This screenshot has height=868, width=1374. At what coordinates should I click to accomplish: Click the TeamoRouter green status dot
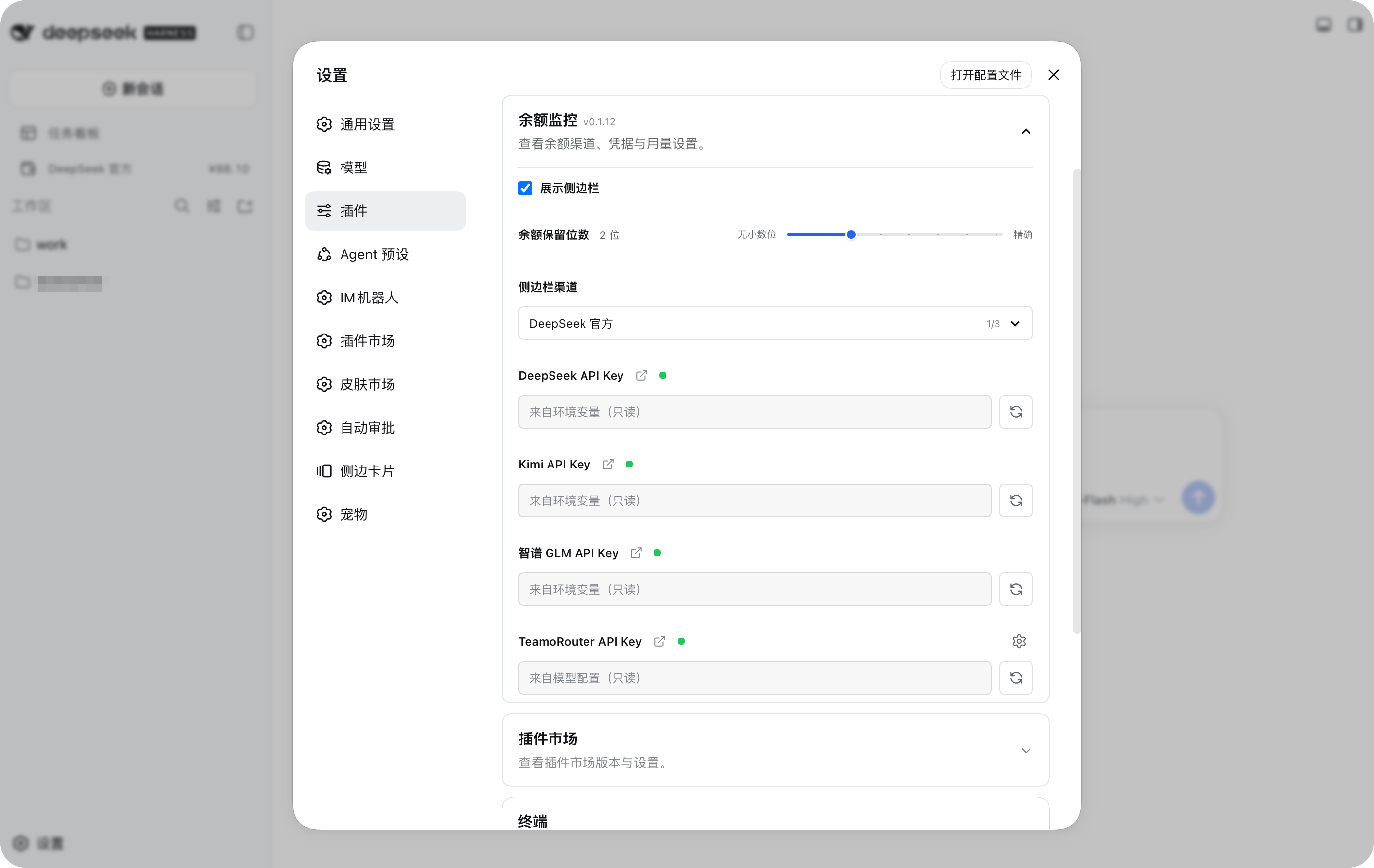[680, 641]
